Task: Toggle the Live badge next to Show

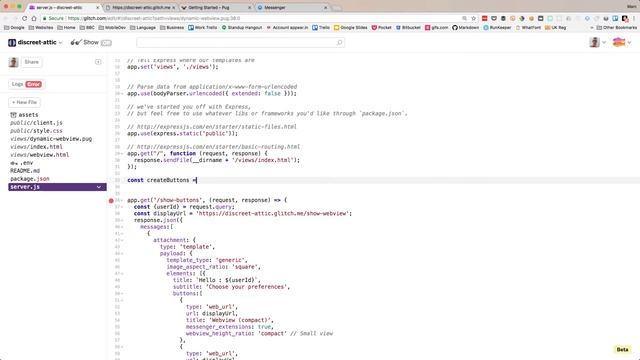Action: click(106, 43)
